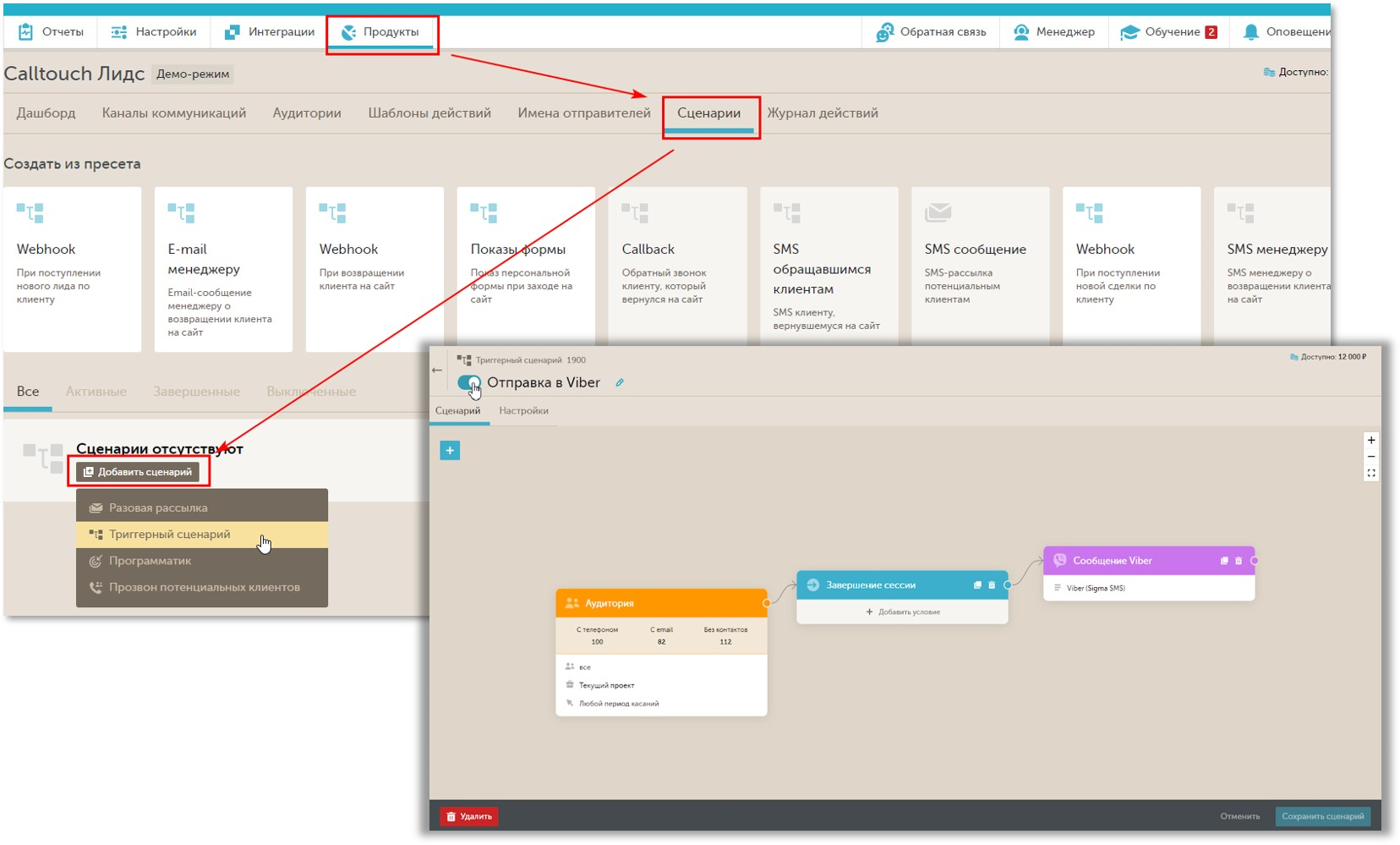Click the Viber logo icon in block
This screenshot has width=1400, height=845.
(1060, 560)
